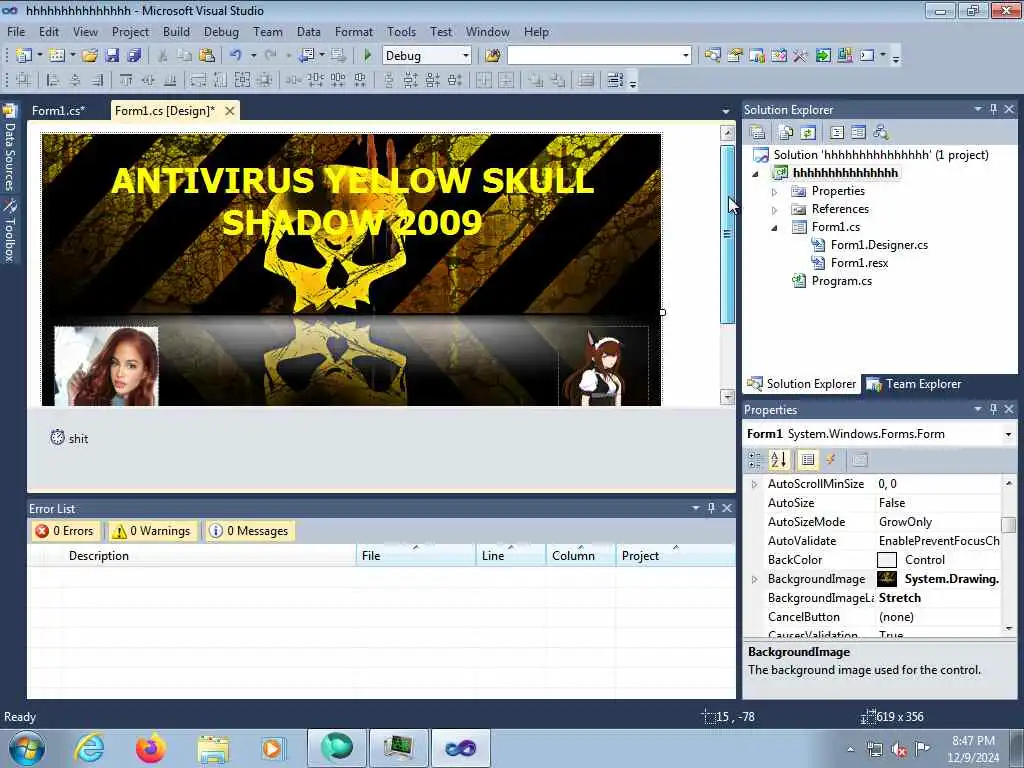Switch to the Form1.cs* code tab
This screenshot has width=1024, height=768.
tap(58, 111)
